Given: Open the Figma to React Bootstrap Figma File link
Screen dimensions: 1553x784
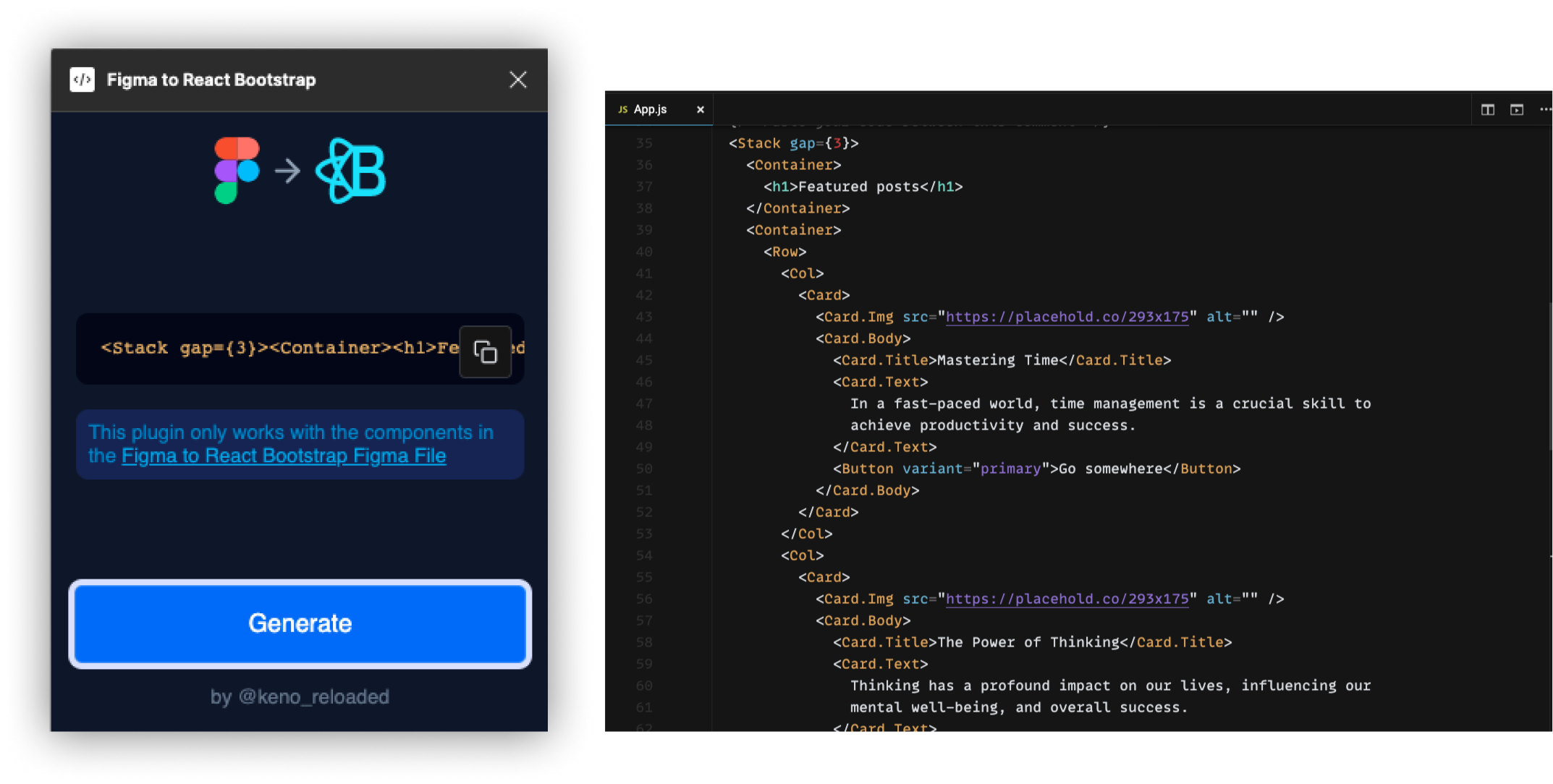Looking at the screenshot, I should click(284, 456).
